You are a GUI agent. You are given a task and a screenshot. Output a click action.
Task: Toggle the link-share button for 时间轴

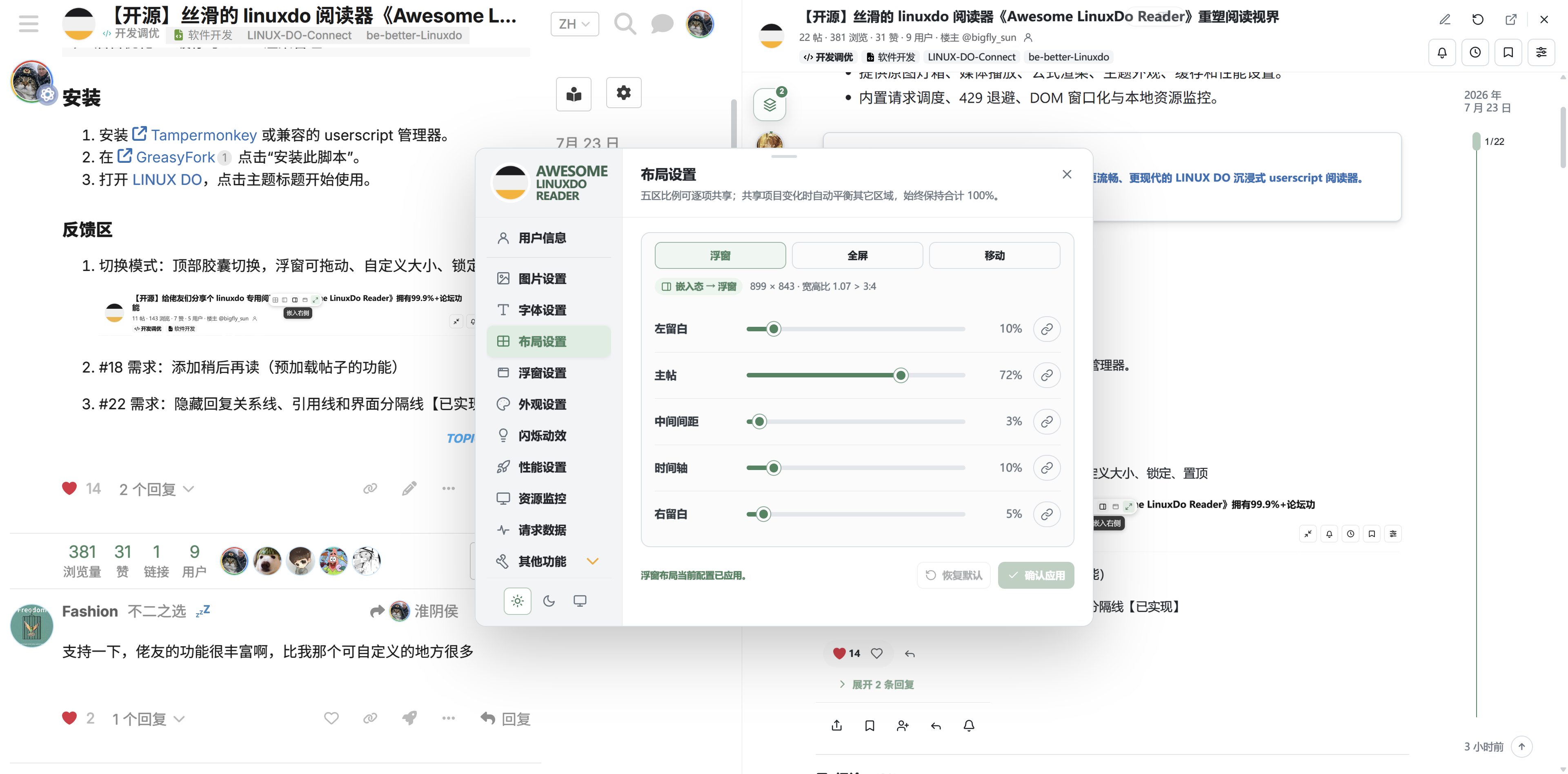coord(1046,468)
